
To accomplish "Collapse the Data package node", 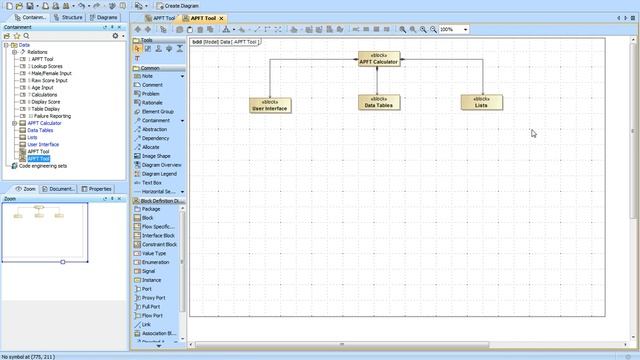I will click(6, 45).
